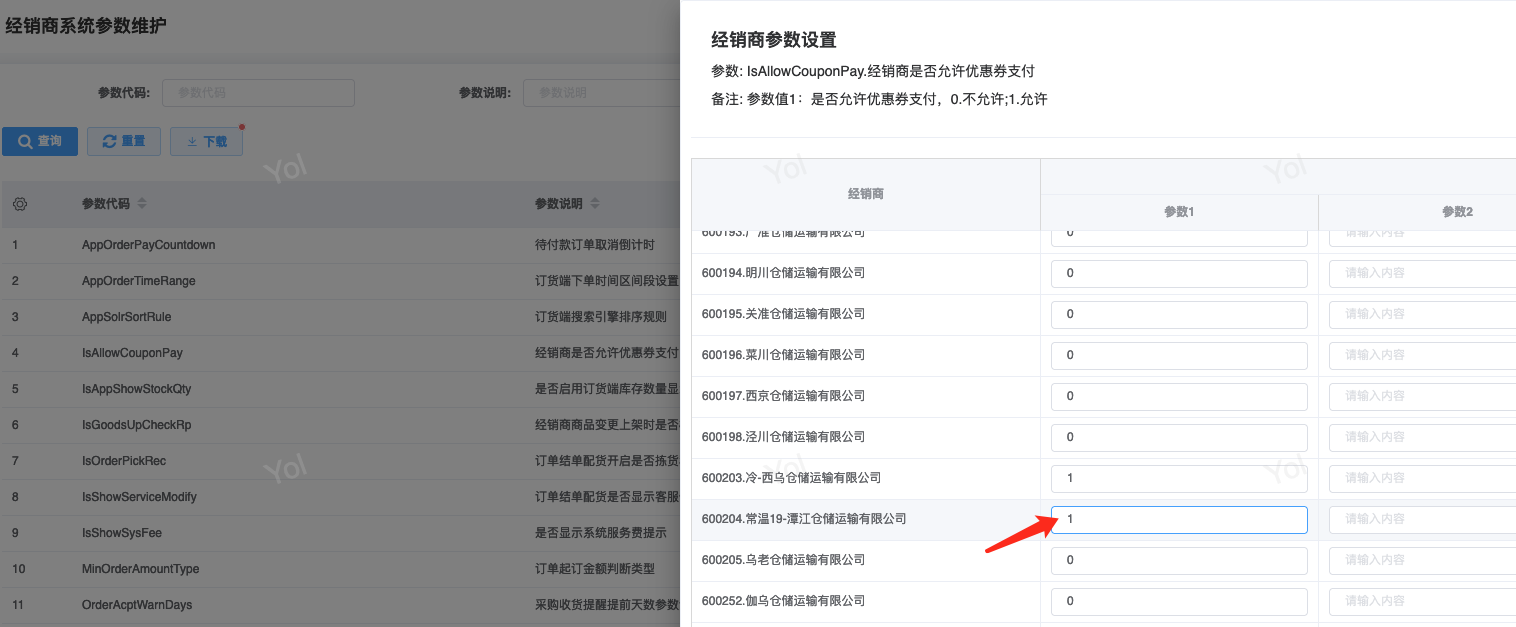Focus 参数2 field for 600195.关准仓储运输有限公司
Viewport: 1516px width, 627px height.
1422,314
